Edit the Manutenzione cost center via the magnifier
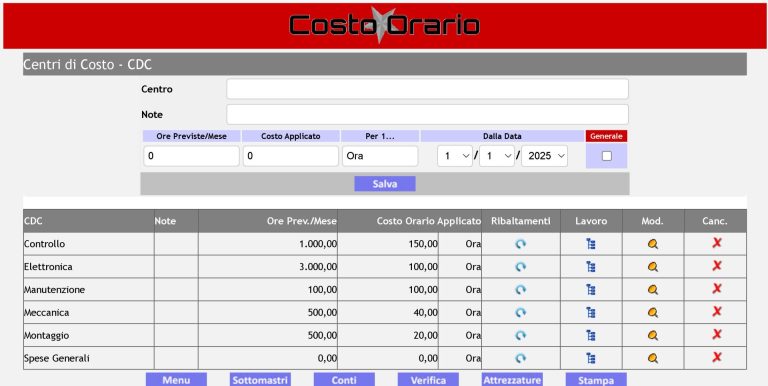This screenshot has height=386, width=768. (652, 290)
